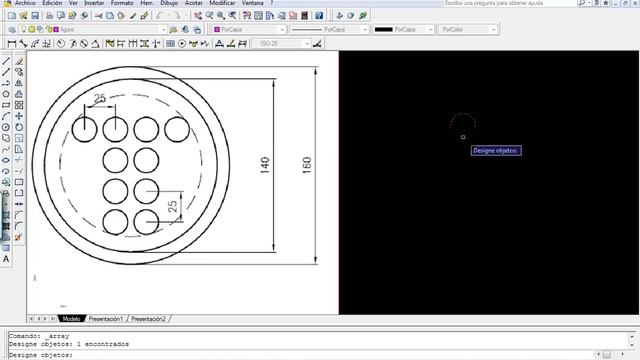This screenshot has width=640, height=360.
Task: Open the Formato menu
Action: click(122, 3)
